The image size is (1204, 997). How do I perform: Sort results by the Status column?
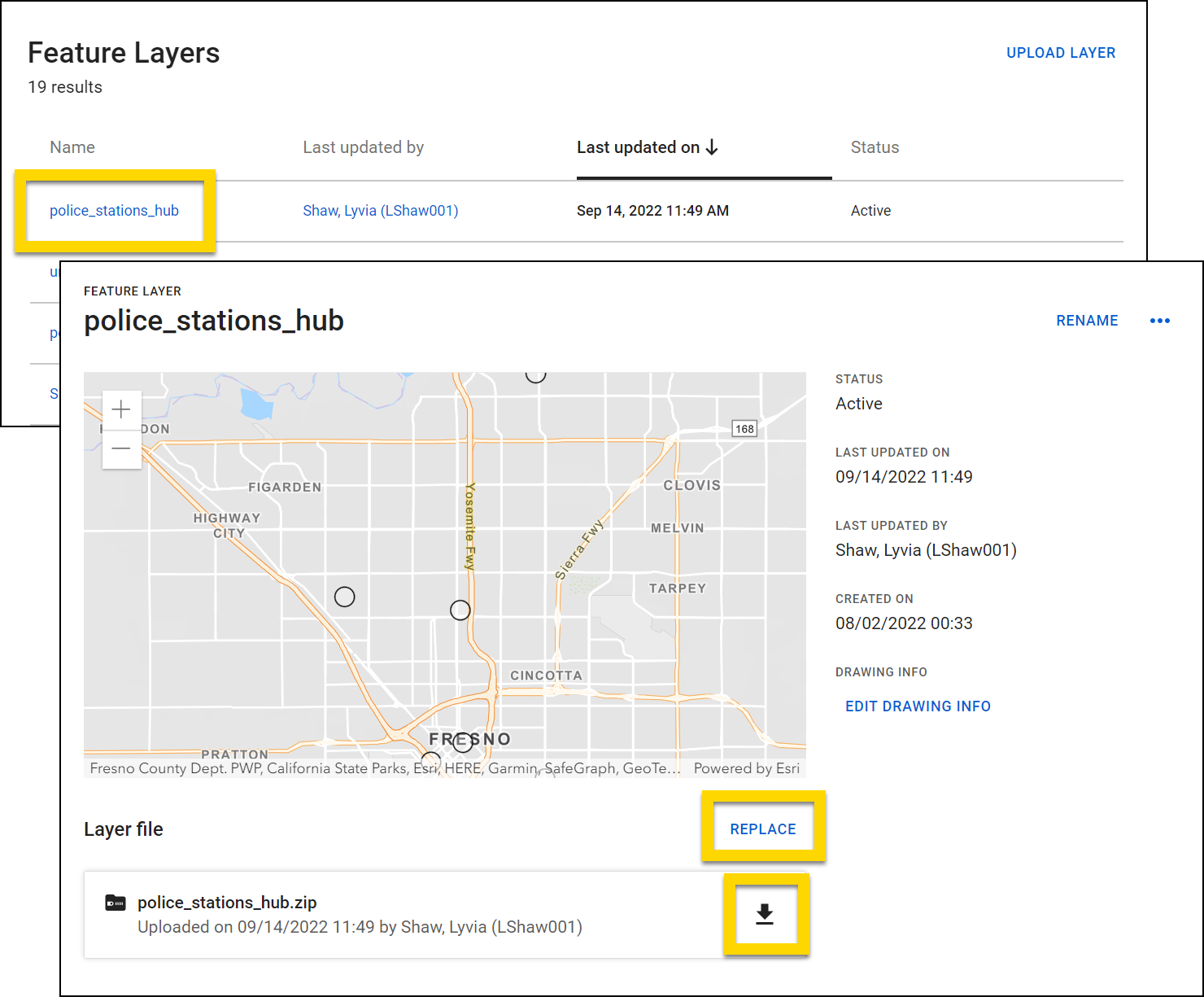pyautogui.click(x=875, y=147)
